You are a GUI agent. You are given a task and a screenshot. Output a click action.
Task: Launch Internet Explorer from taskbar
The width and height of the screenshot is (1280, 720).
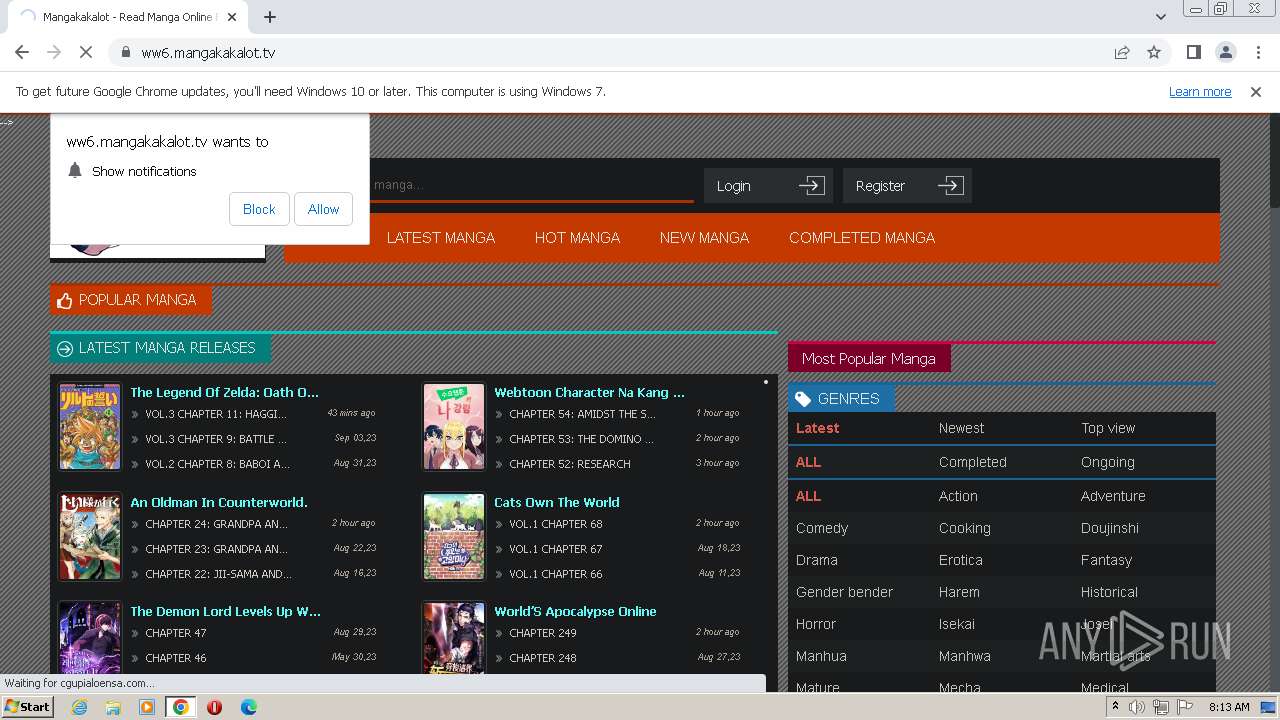pyautogui.click(x=79, y=707)
